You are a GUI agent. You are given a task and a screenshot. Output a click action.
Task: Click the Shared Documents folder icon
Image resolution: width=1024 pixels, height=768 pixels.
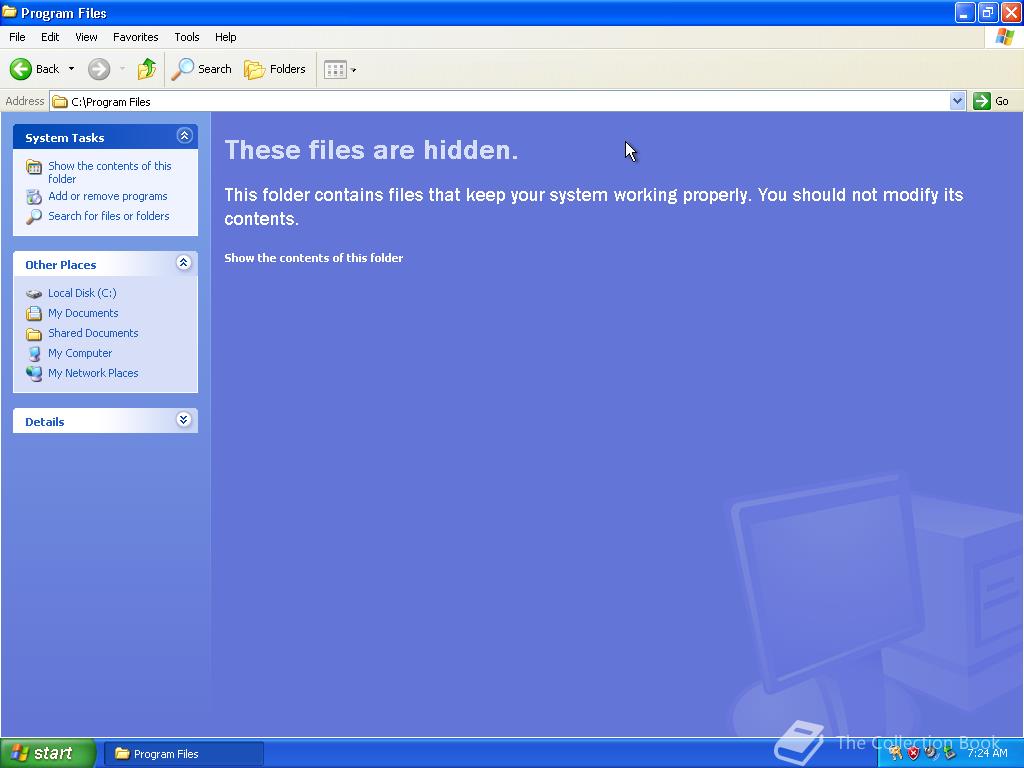(34, 334)
